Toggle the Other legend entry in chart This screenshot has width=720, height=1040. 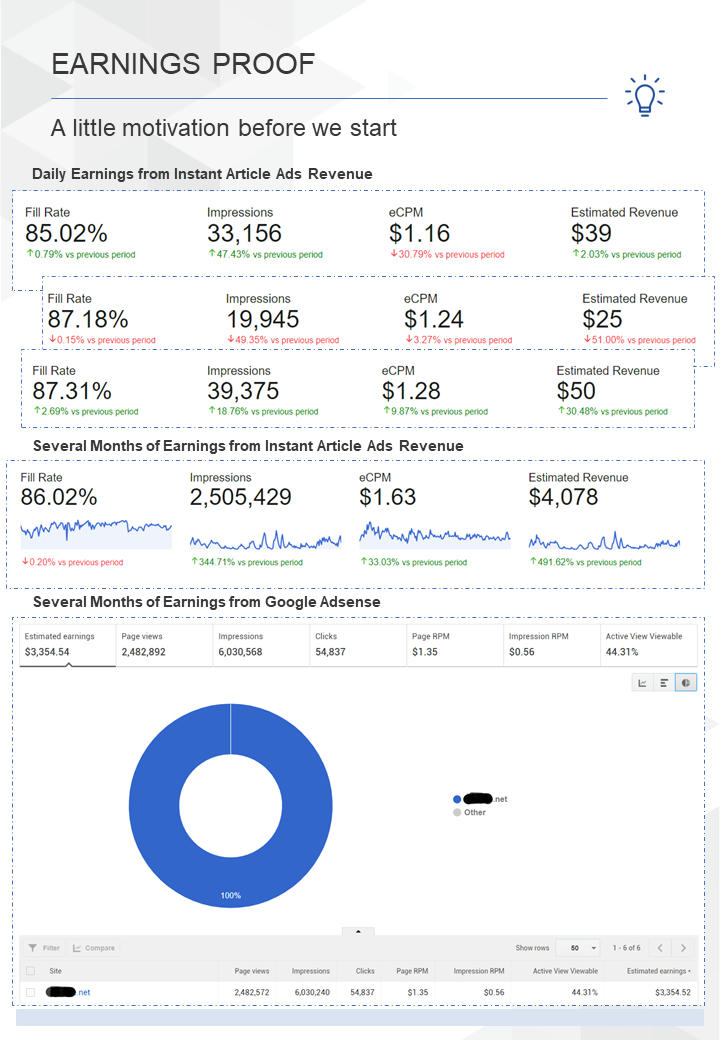[469, 812]
